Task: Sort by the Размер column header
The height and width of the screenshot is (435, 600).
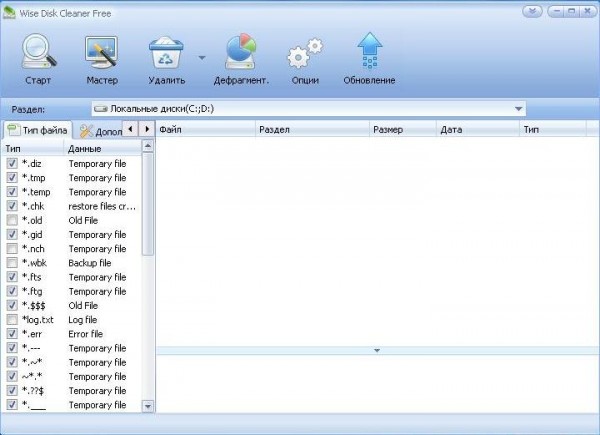Action: point(403,129)
